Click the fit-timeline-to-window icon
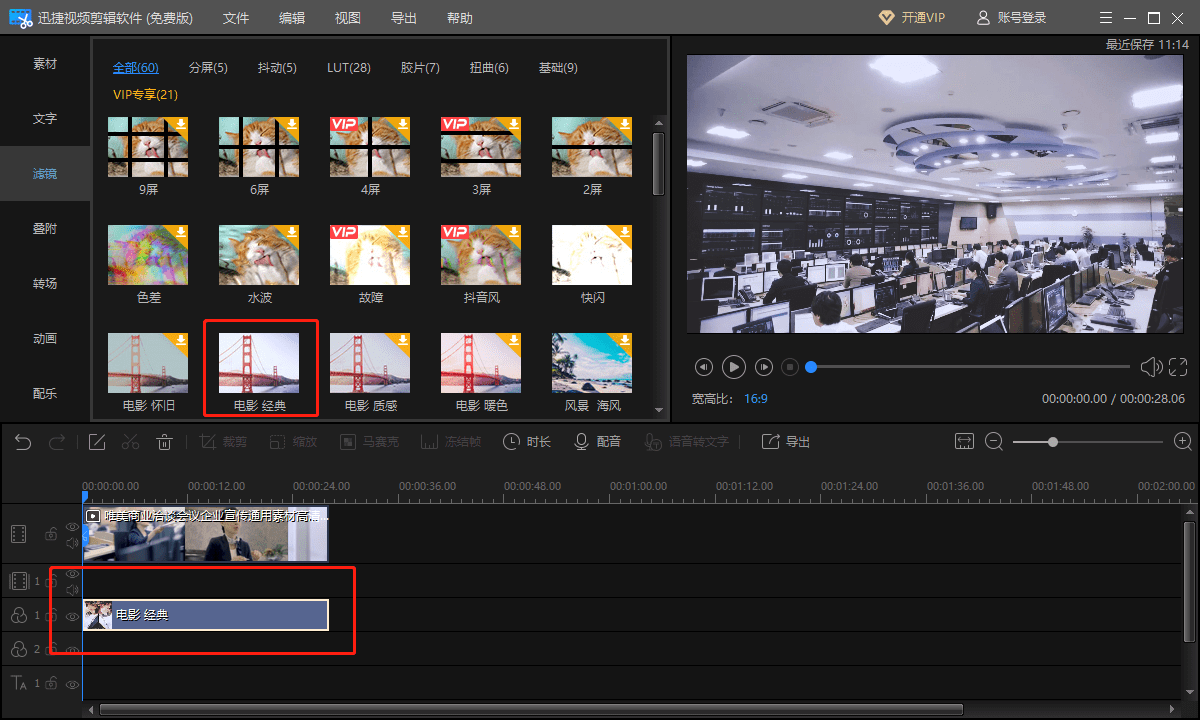Screen dimensions: 1200x720 [x=964, y=441]
